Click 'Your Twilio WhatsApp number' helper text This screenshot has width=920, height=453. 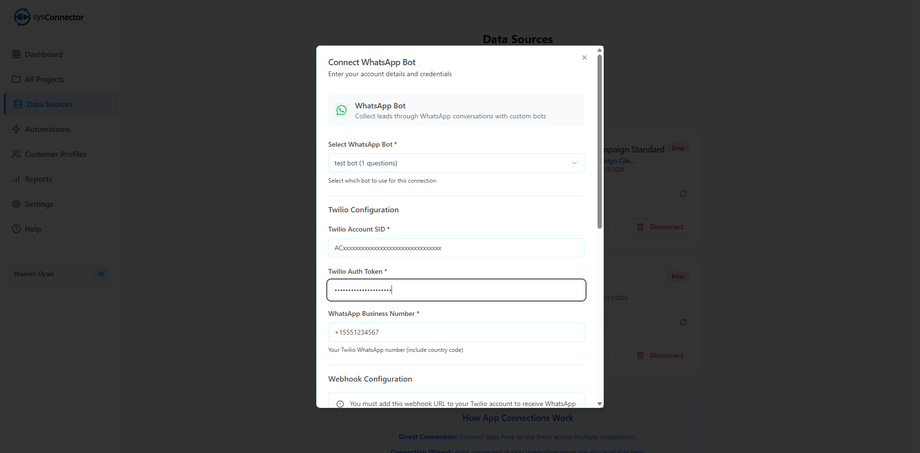pos(395,350)
